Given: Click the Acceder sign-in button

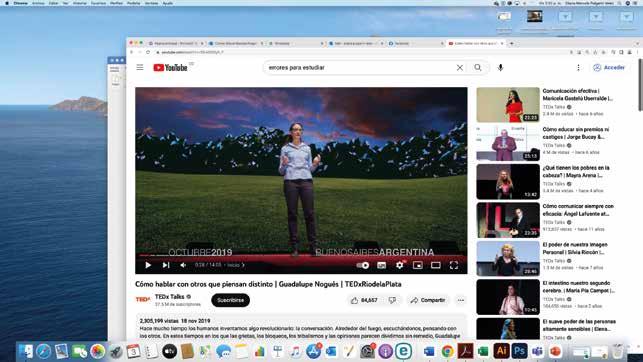Looking at the screenshot, I should click(609, 68).
